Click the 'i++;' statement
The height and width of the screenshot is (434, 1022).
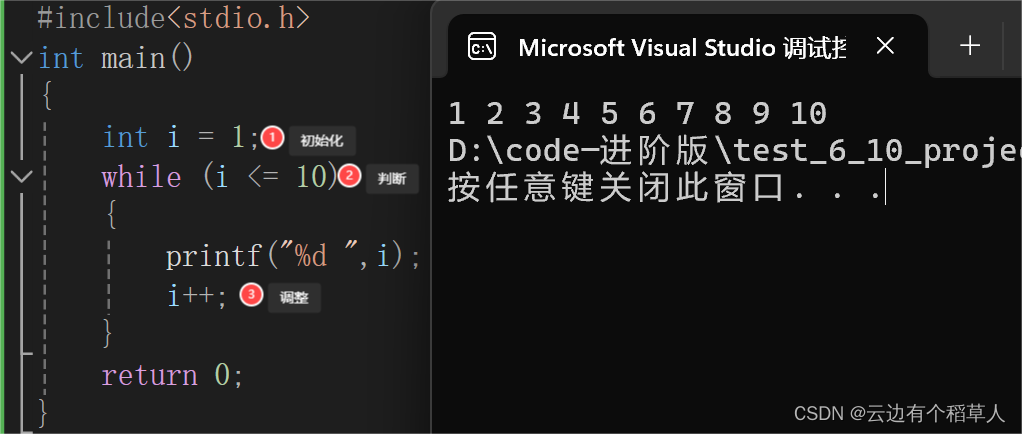pos(197,297)
